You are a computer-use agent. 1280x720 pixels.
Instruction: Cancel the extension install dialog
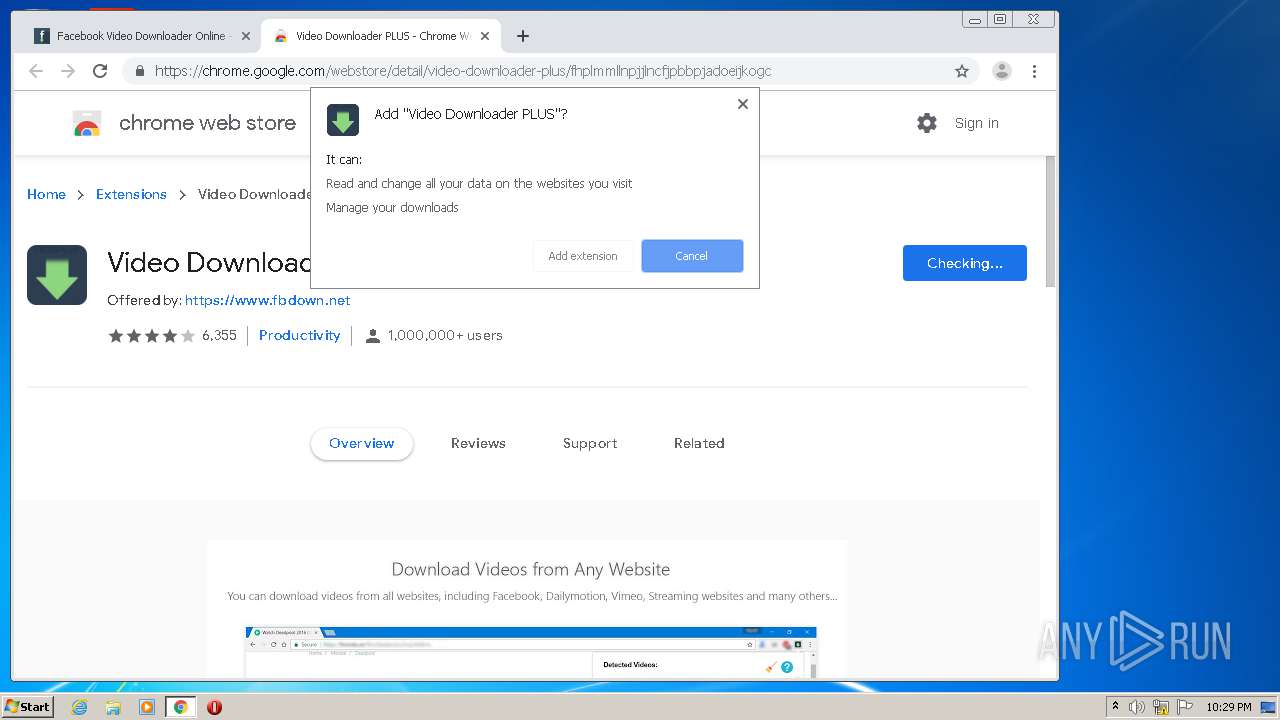coord(692,256)
